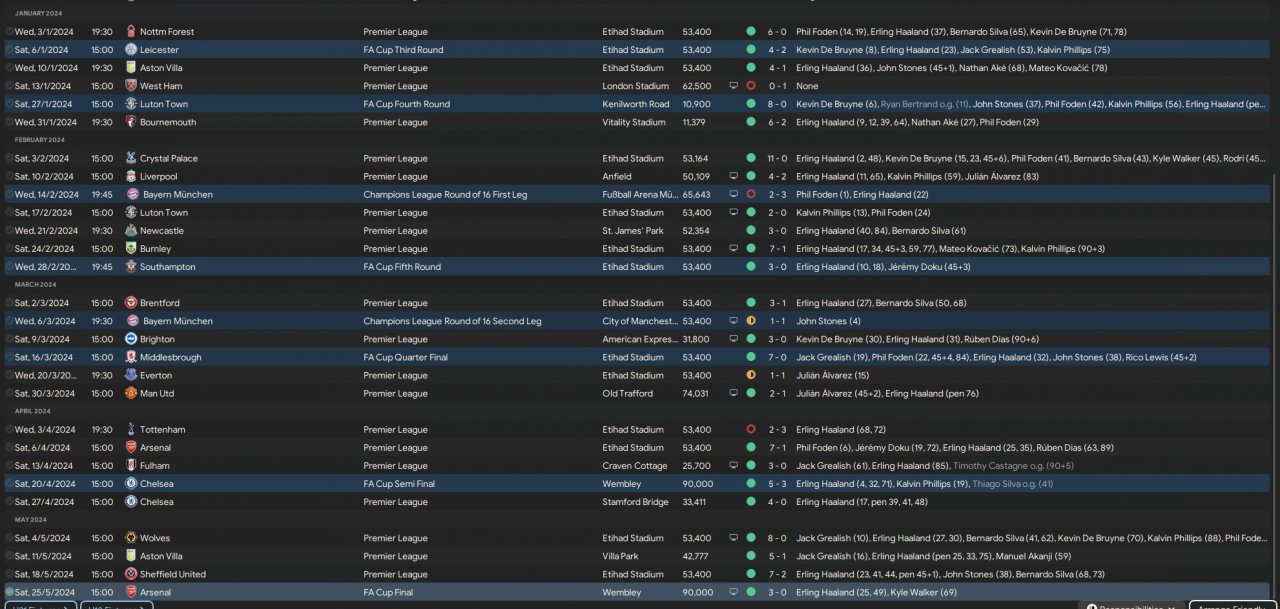Click the Leicester club badge
This screenshot has width=1280, height=609.
click(x=131, y=50)
